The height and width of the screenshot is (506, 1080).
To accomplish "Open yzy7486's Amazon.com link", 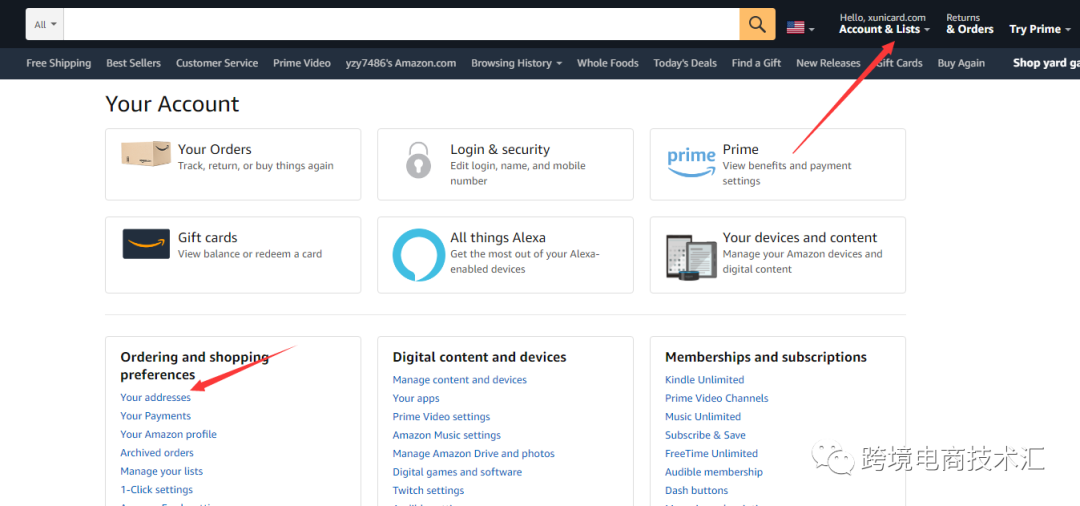I will pyautogui.click(x=401, y=63).
